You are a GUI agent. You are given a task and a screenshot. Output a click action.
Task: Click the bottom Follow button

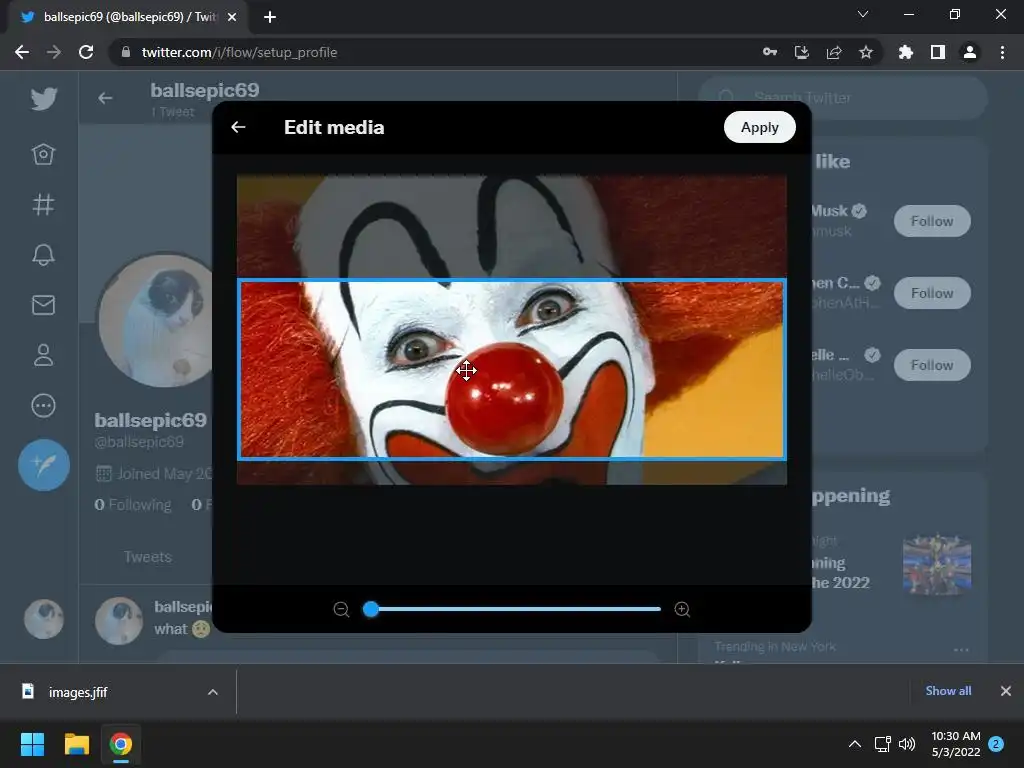tap(932, 365)
